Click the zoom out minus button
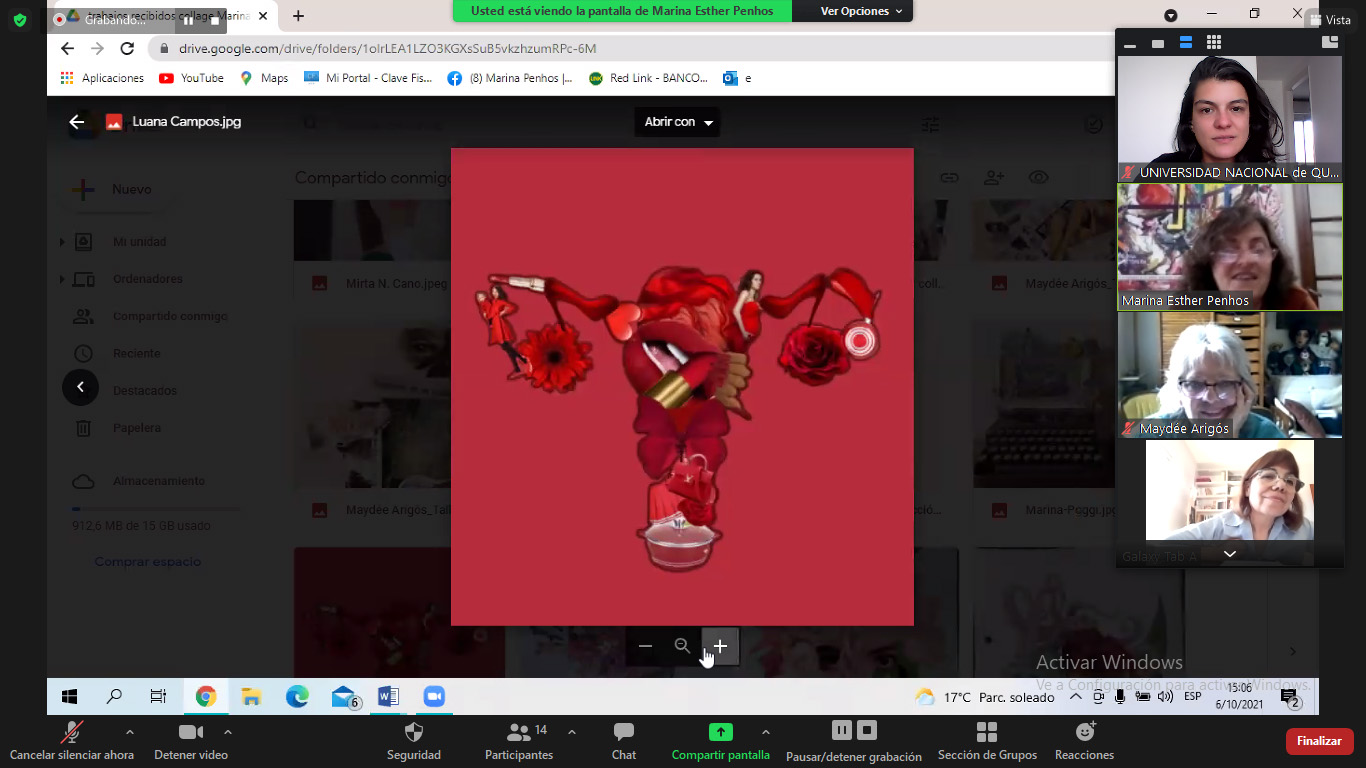 point(645,646)
